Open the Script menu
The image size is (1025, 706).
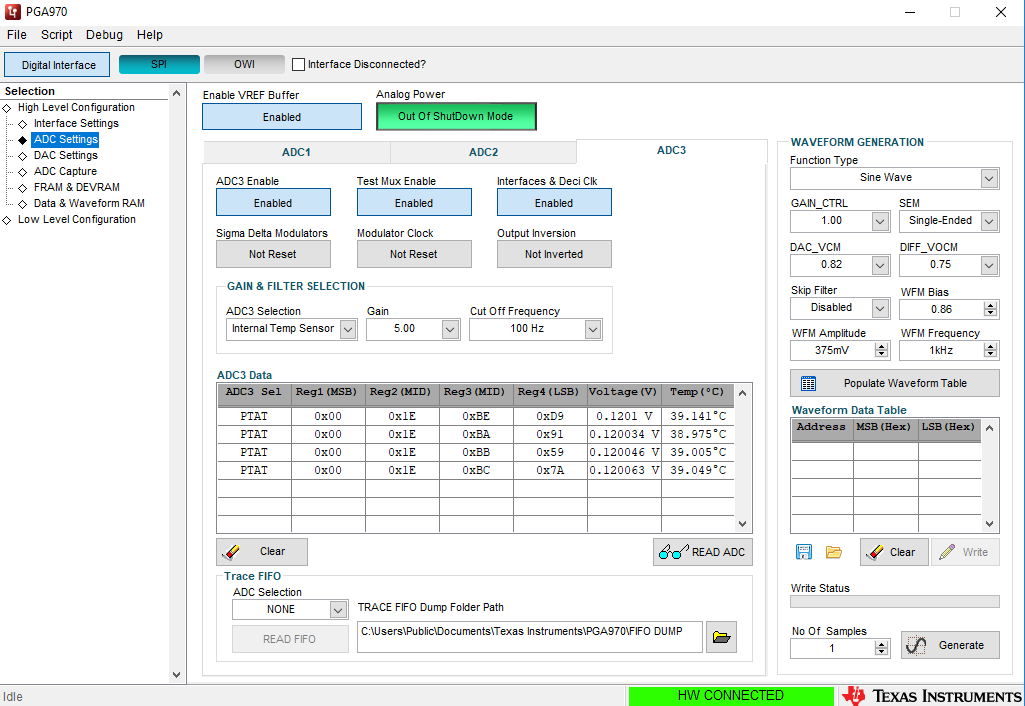(x=56, y=35)
